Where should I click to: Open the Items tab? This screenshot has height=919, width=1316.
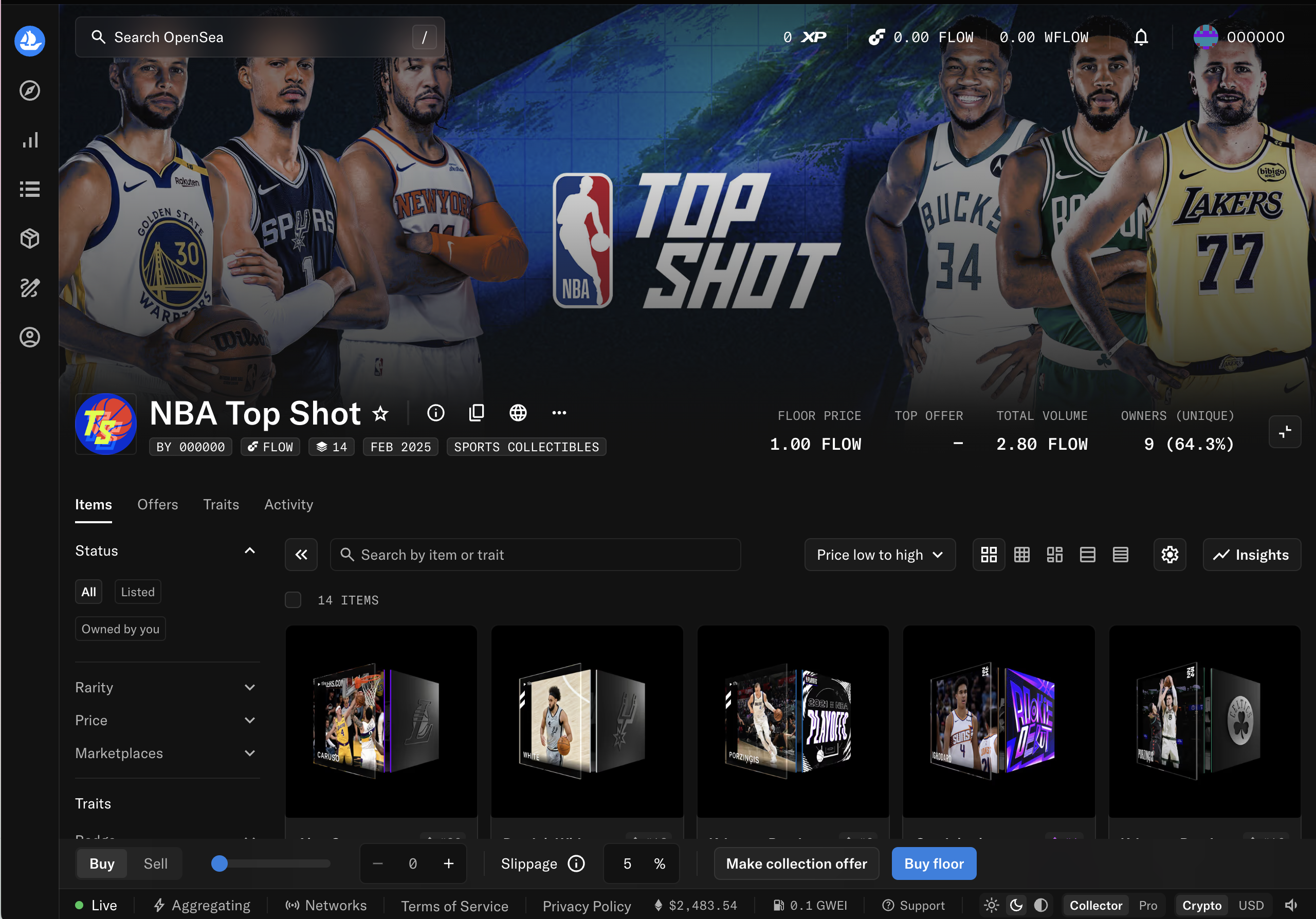point(94,504)
